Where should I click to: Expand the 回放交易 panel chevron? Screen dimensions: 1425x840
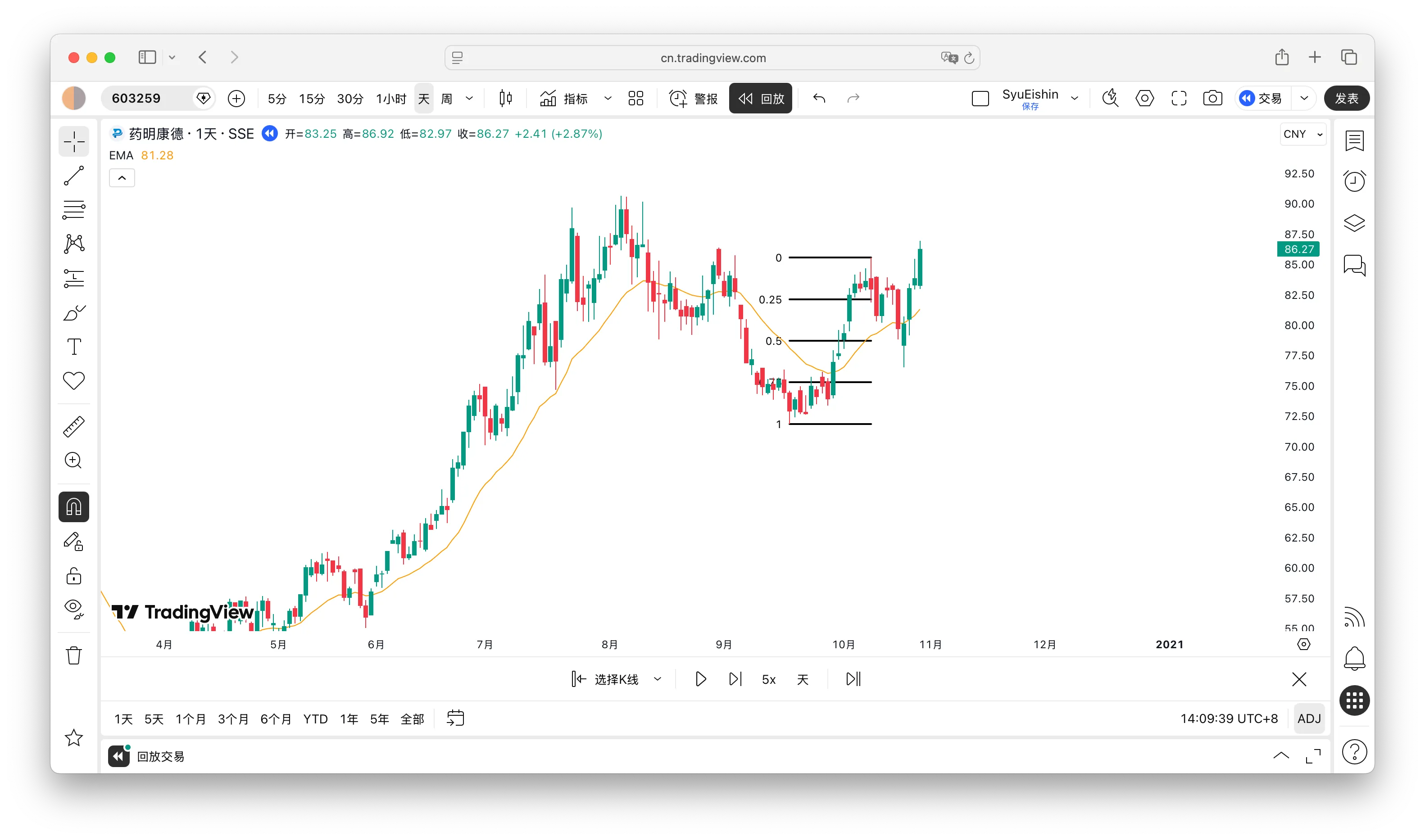pos(1281,756)
